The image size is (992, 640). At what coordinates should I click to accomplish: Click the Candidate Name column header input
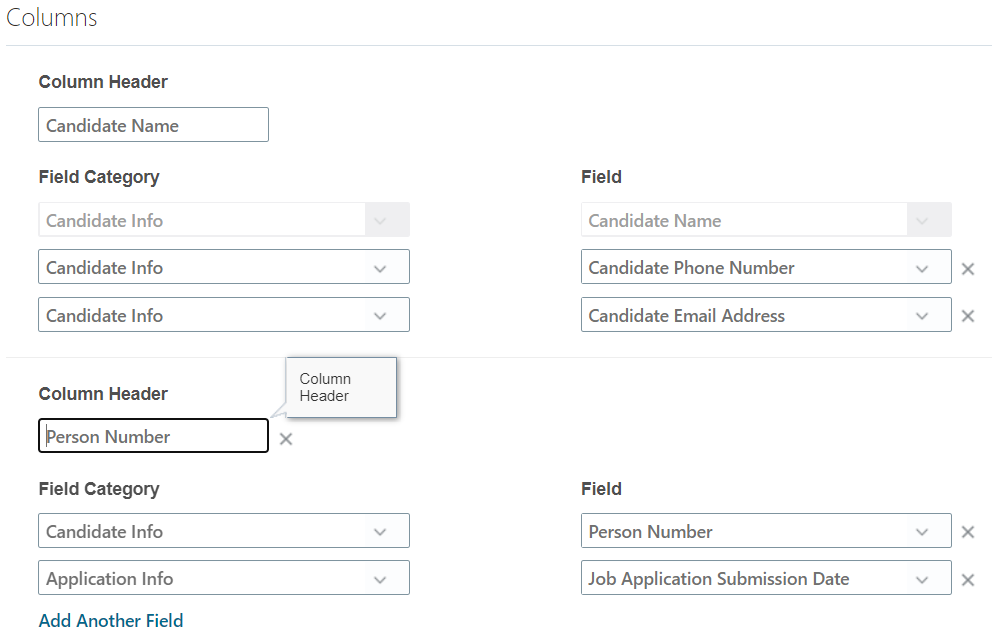[153, 126]
